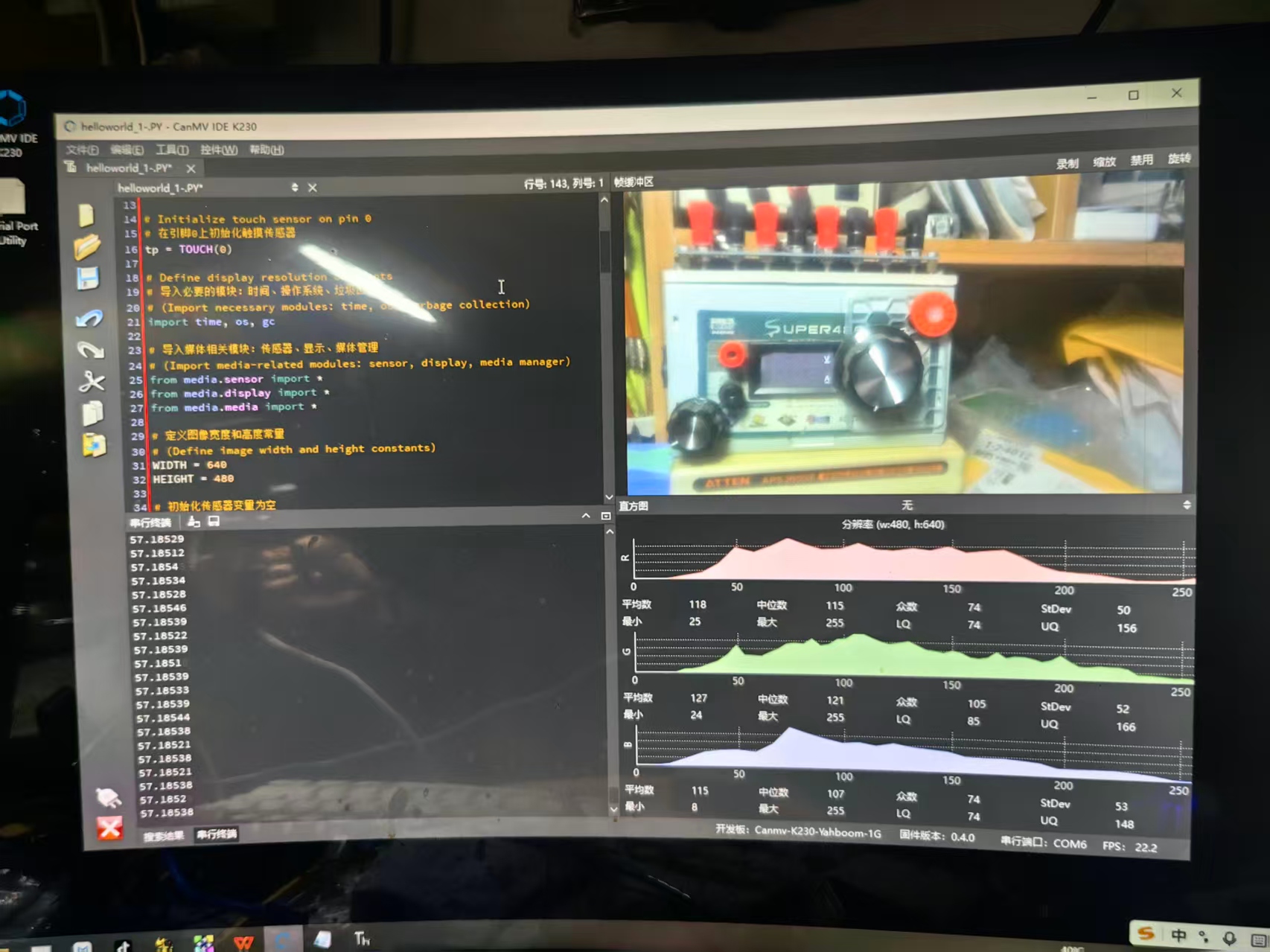Click the Copy pages icon
This screenshot has width=1270, height=952.
click(x=92, y=413)
